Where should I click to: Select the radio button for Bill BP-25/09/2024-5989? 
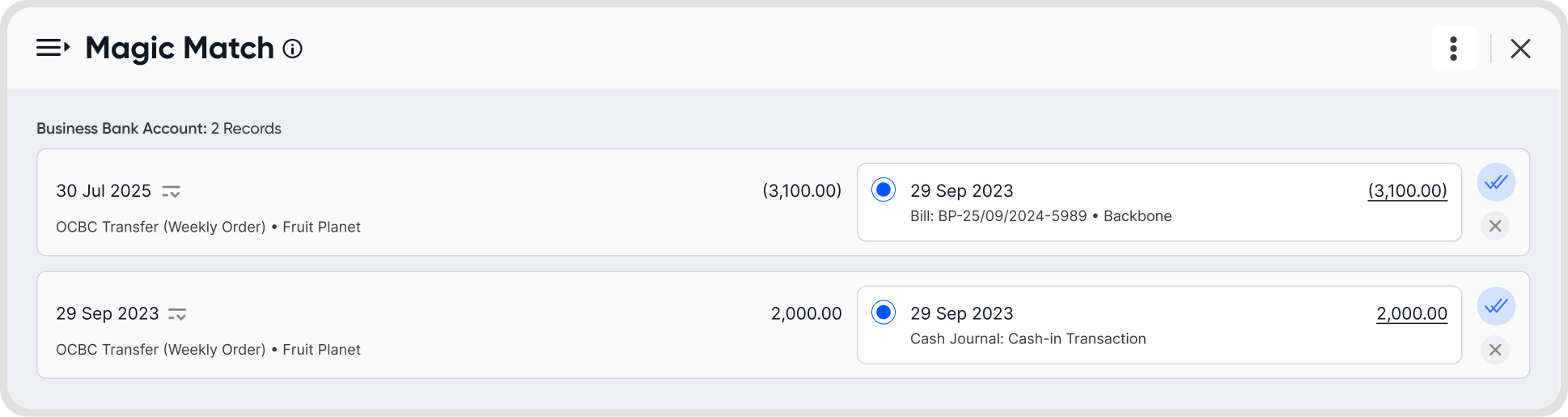(884, 189)
